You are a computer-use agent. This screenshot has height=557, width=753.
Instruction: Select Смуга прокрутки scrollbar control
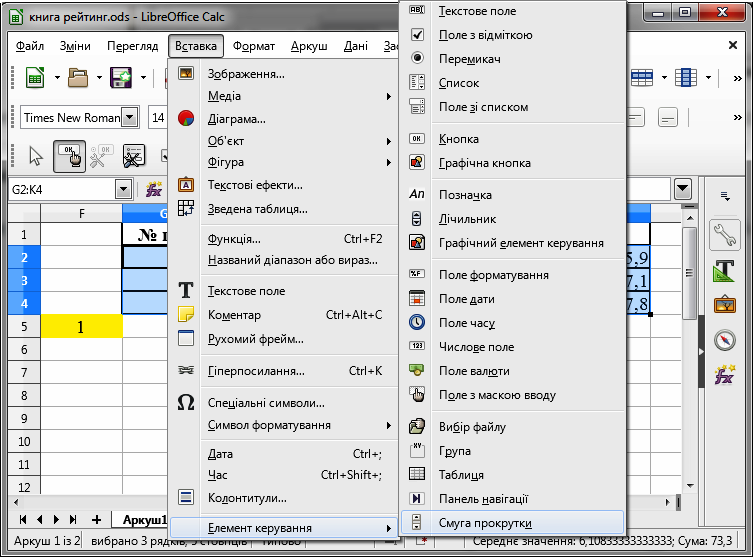point(512,523)
